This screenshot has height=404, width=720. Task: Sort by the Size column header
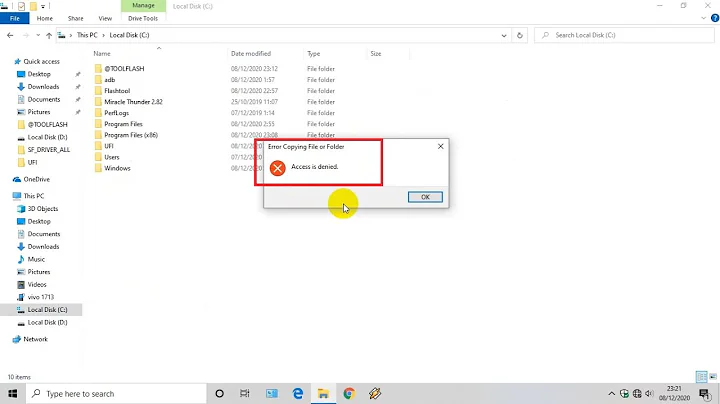click(x=376, y=54)
